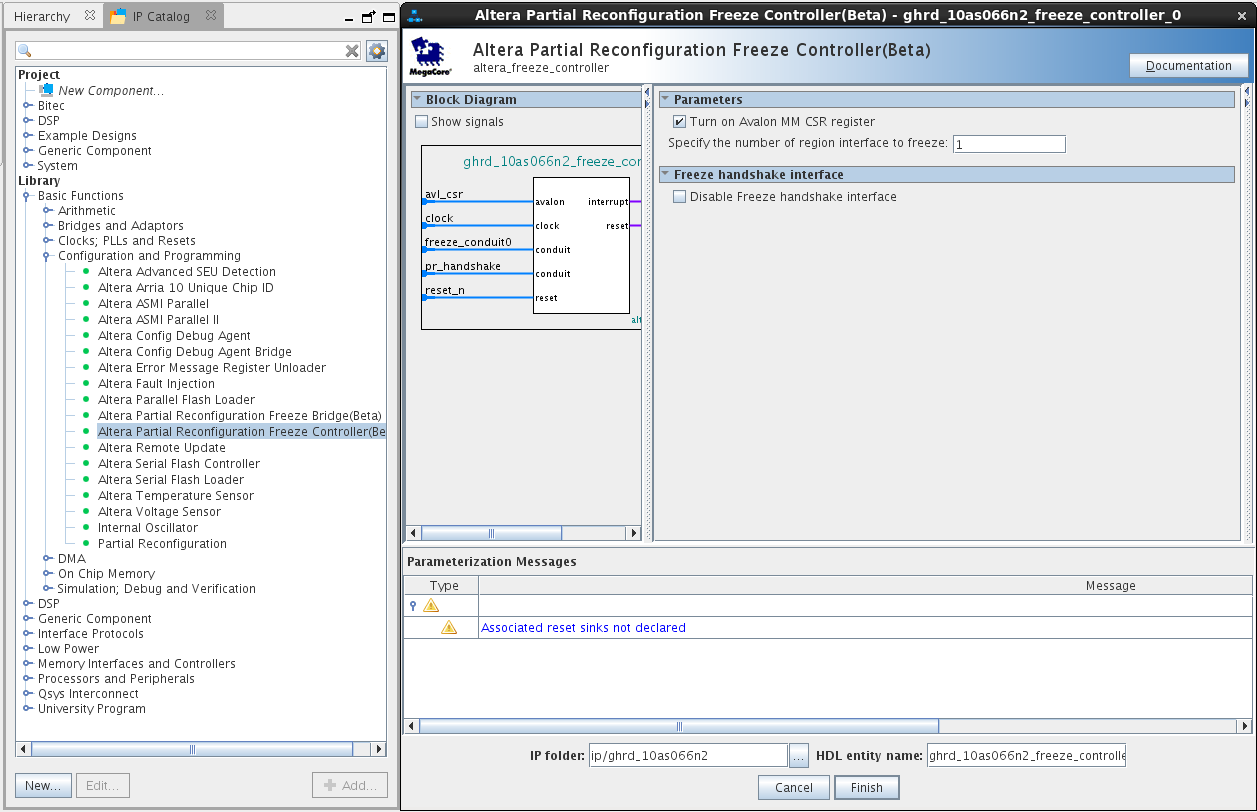The width and height of the screenshot is (1257, 812).
Task: Clear the IP Catalog search box
Action: (352, 51)
